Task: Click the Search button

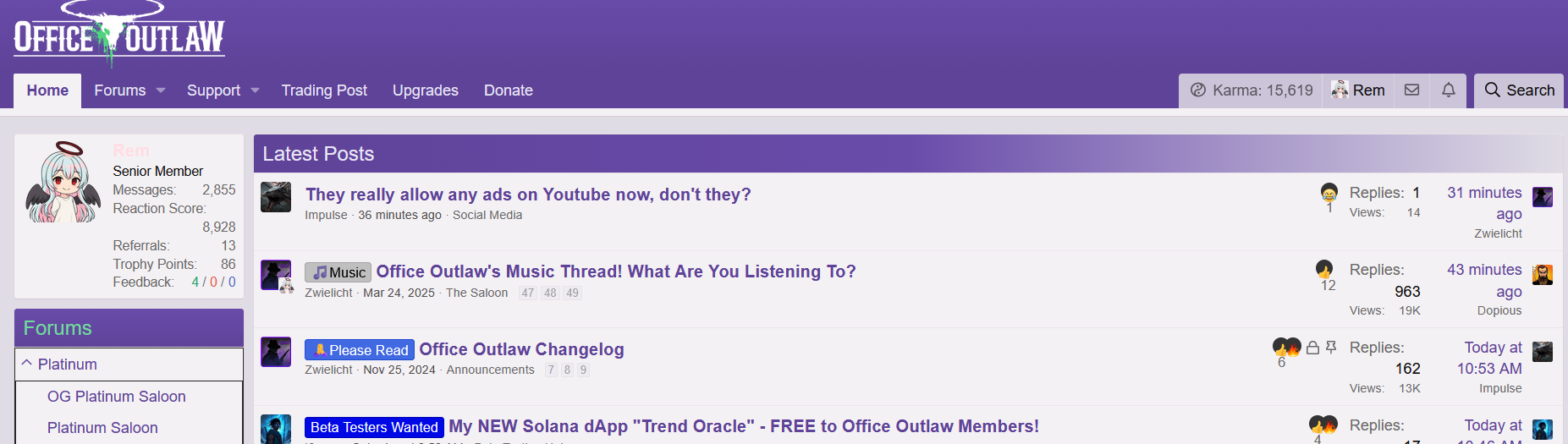Action: tap(1519, 90)
